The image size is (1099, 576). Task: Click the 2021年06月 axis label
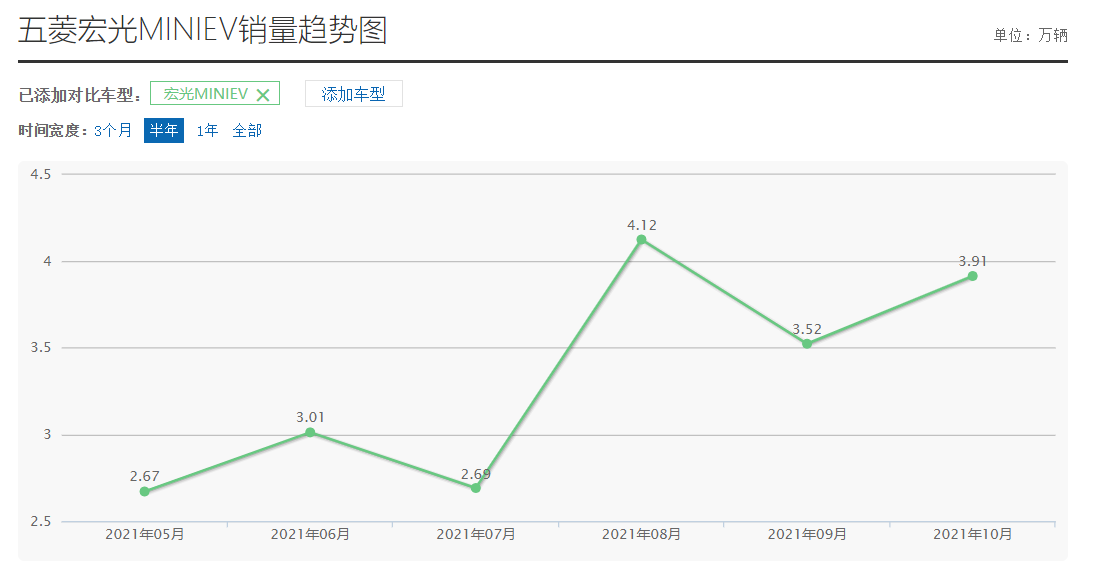tap(310, 535)
